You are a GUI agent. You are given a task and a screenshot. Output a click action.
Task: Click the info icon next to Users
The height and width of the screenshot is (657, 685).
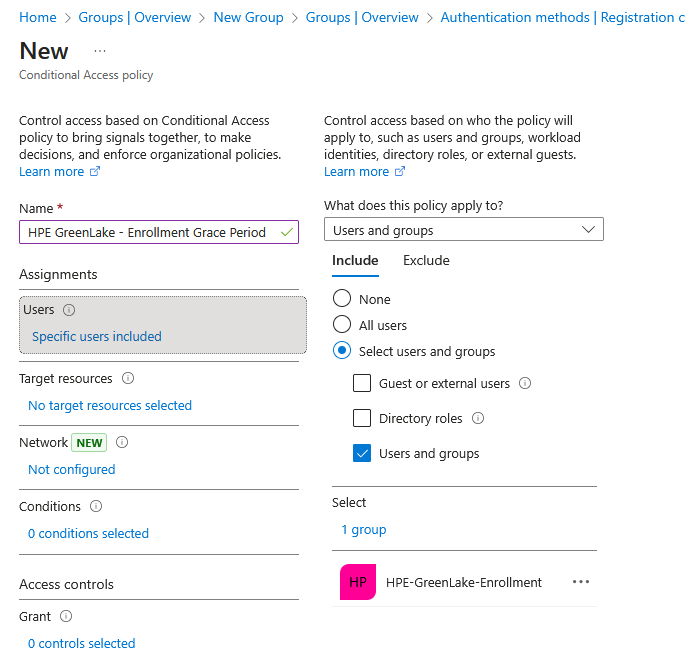(69, 310)
